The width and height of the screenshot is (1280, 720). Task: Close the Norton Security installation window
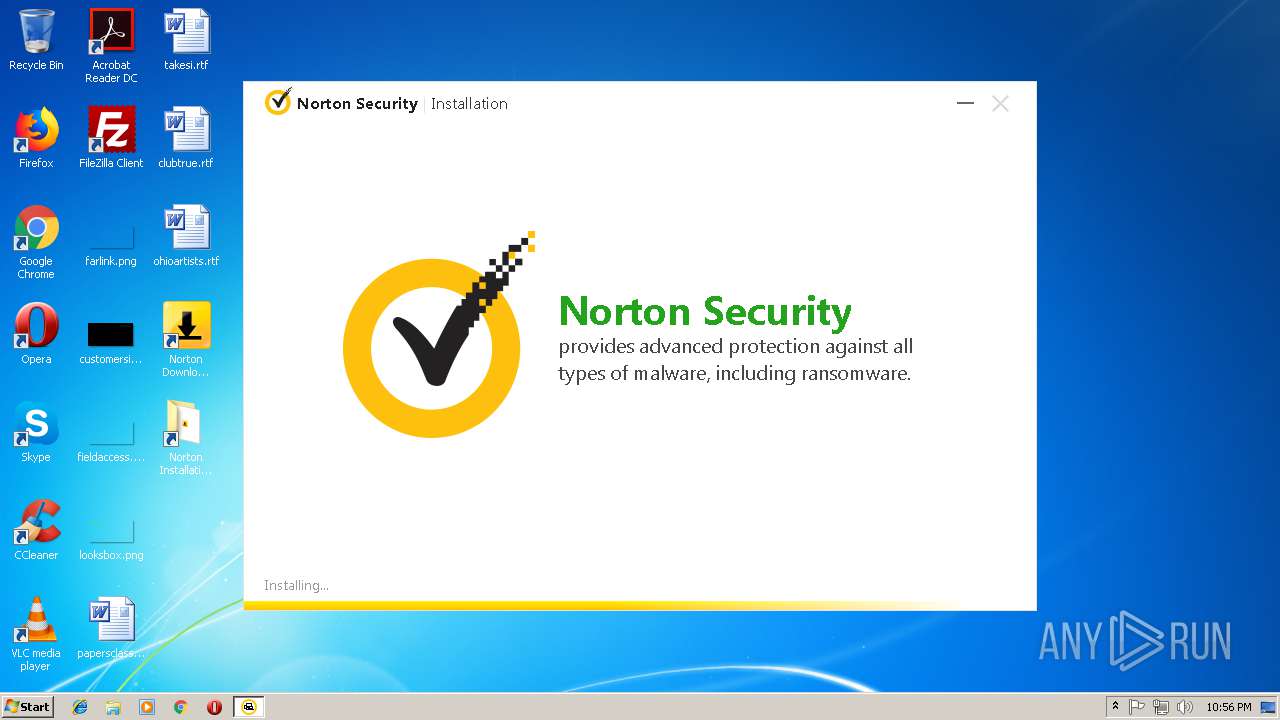[1000, 103]
